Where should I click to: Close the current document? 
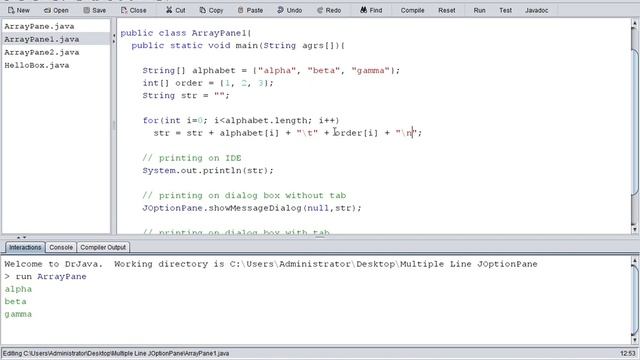tap(133, 10)
